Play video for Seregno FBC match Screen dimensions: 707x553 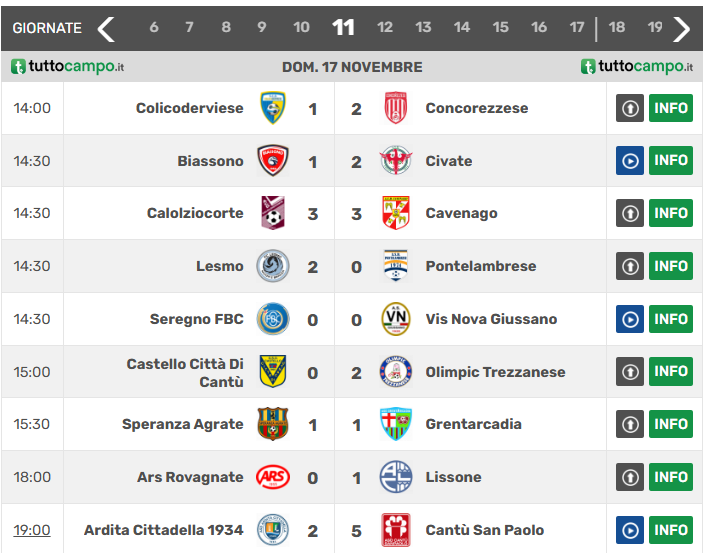tap(629, 319)
